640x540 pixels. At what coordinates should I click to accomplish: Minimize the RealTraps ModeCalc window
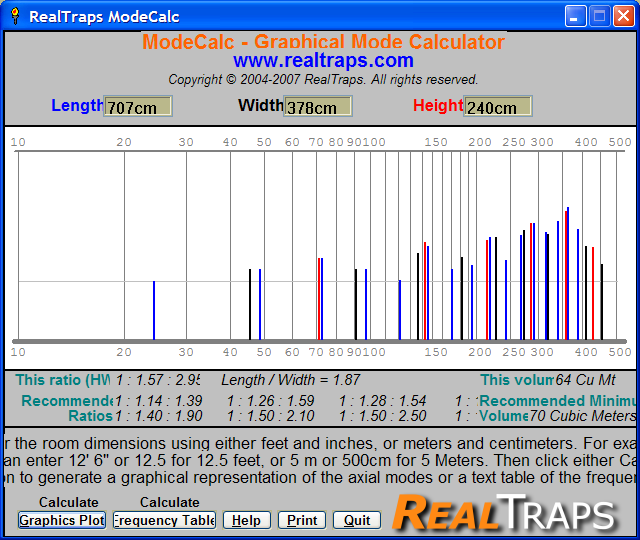tap(575, 17)
